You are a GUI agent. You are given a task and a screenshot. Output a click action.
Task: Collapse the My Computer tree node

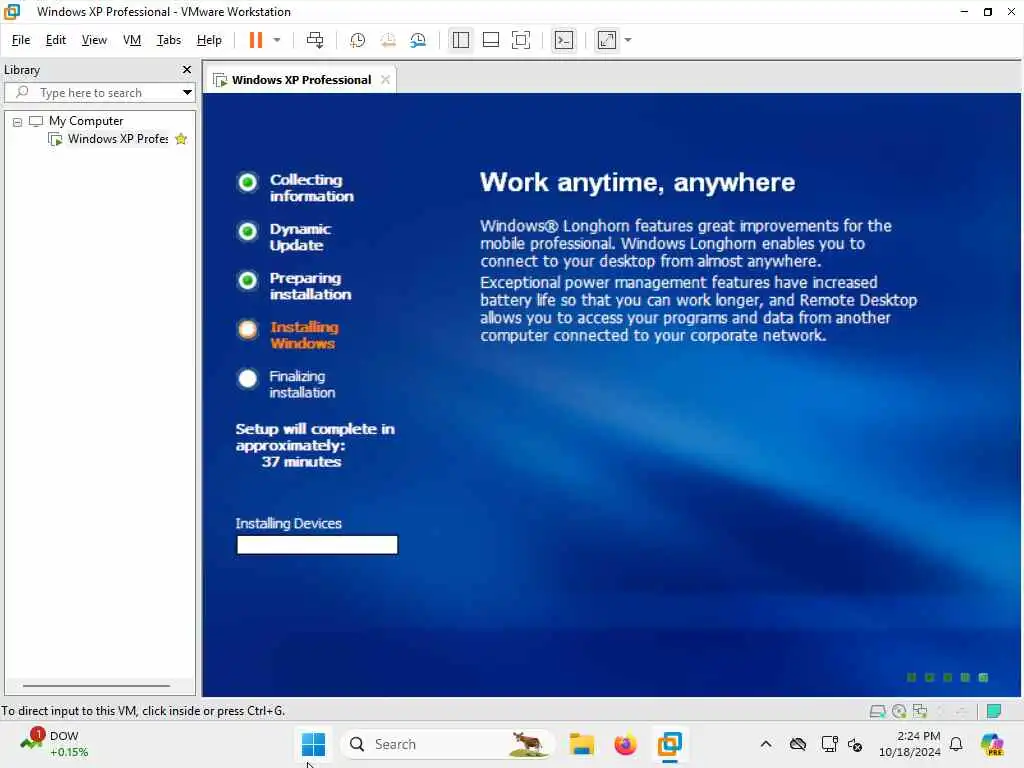pos(18,121)
